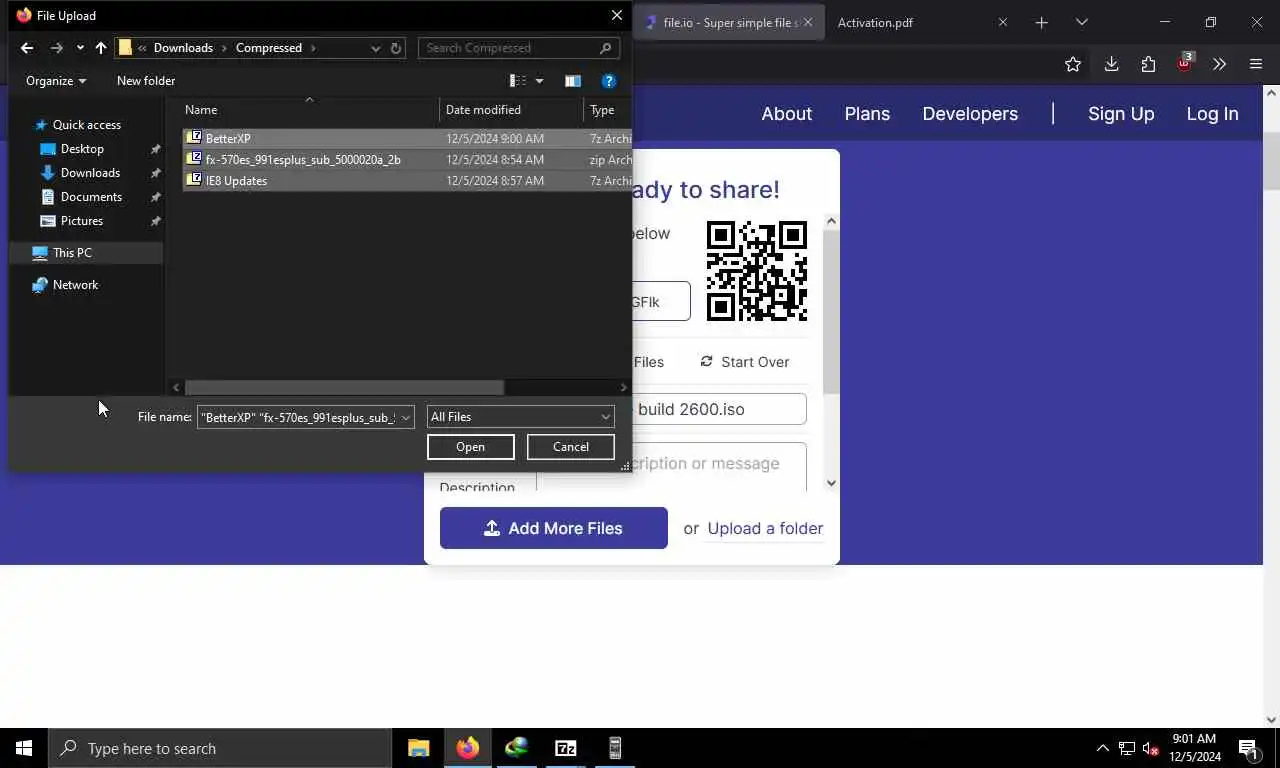Open Documents in navigation pane
This screenshot has height=768, width=1280.
coord(91,197)
